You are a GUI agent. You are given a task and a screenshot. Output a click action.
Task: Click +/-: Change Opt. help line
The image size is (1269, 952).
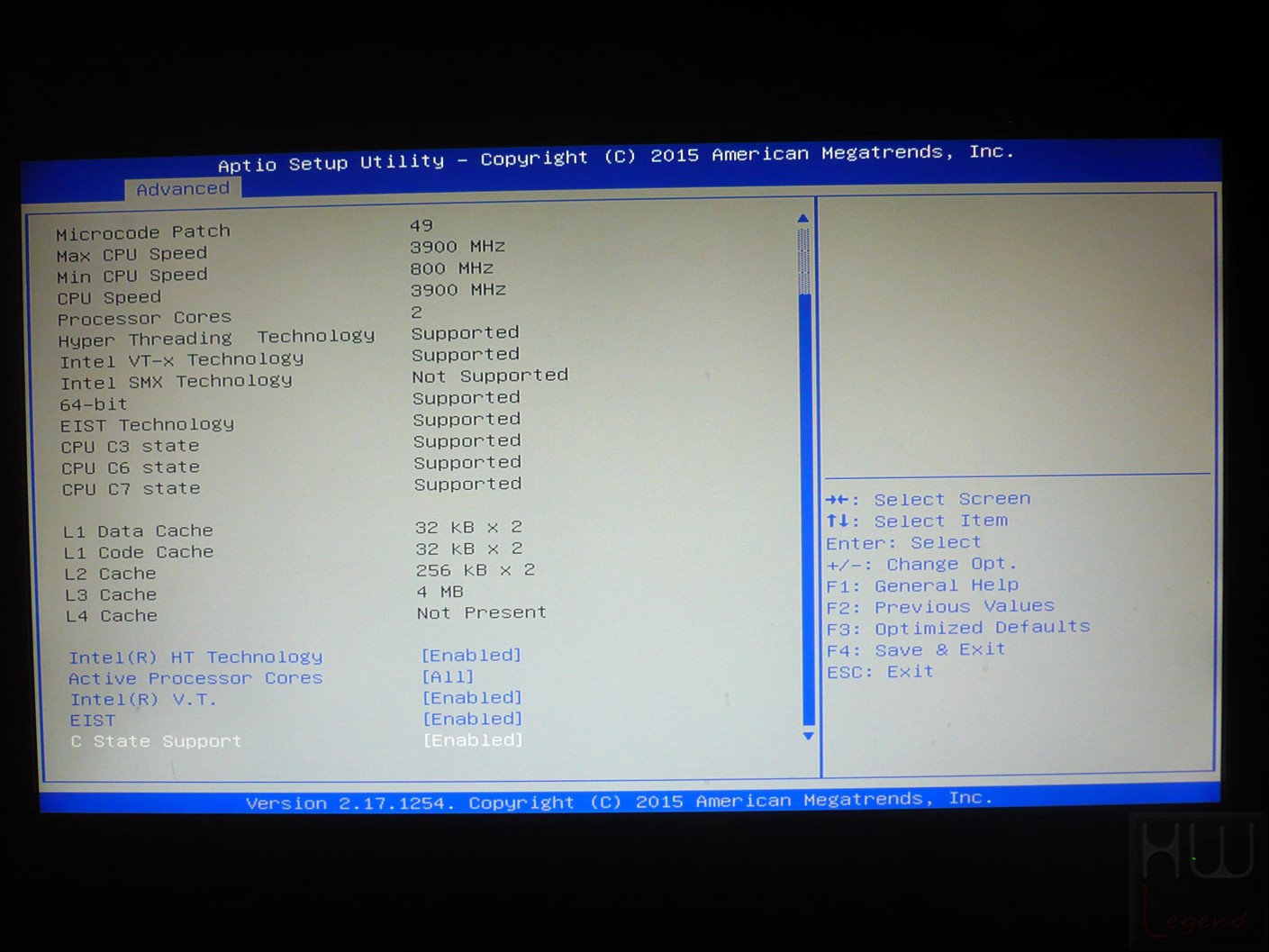pyautogui.click(x=922, y=564)
